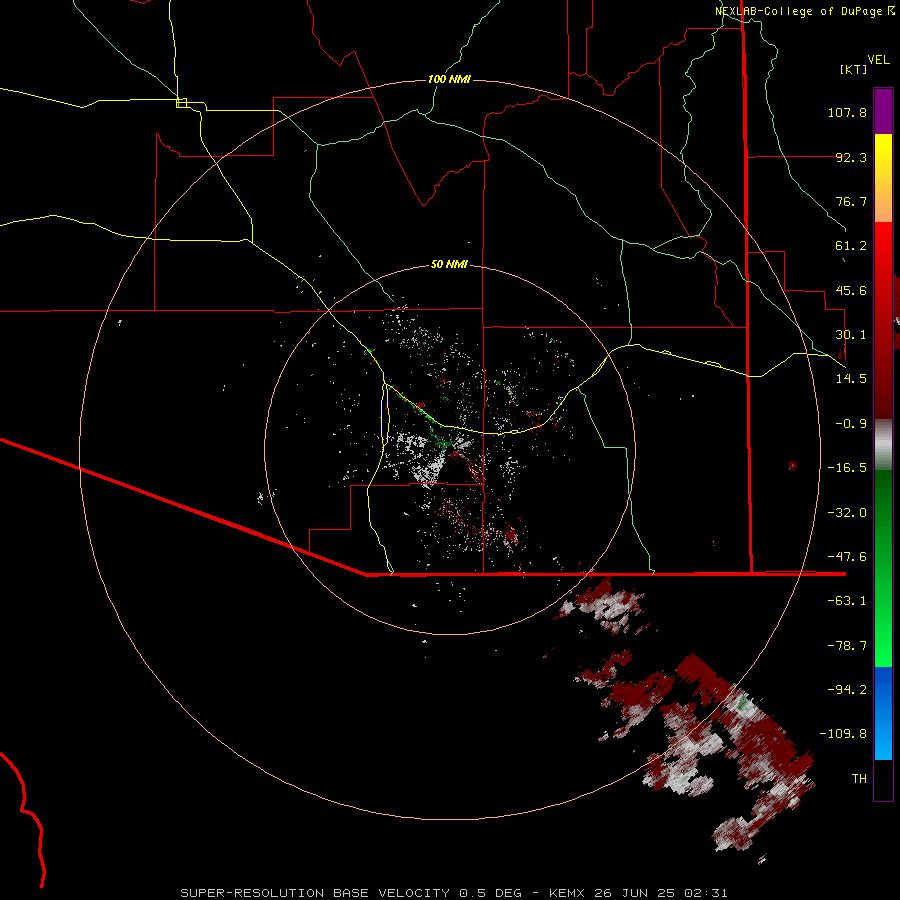This screenshot has width=900, height=900.
Task: Click the 61.2 velocity scale value
Action: point(851,246)
